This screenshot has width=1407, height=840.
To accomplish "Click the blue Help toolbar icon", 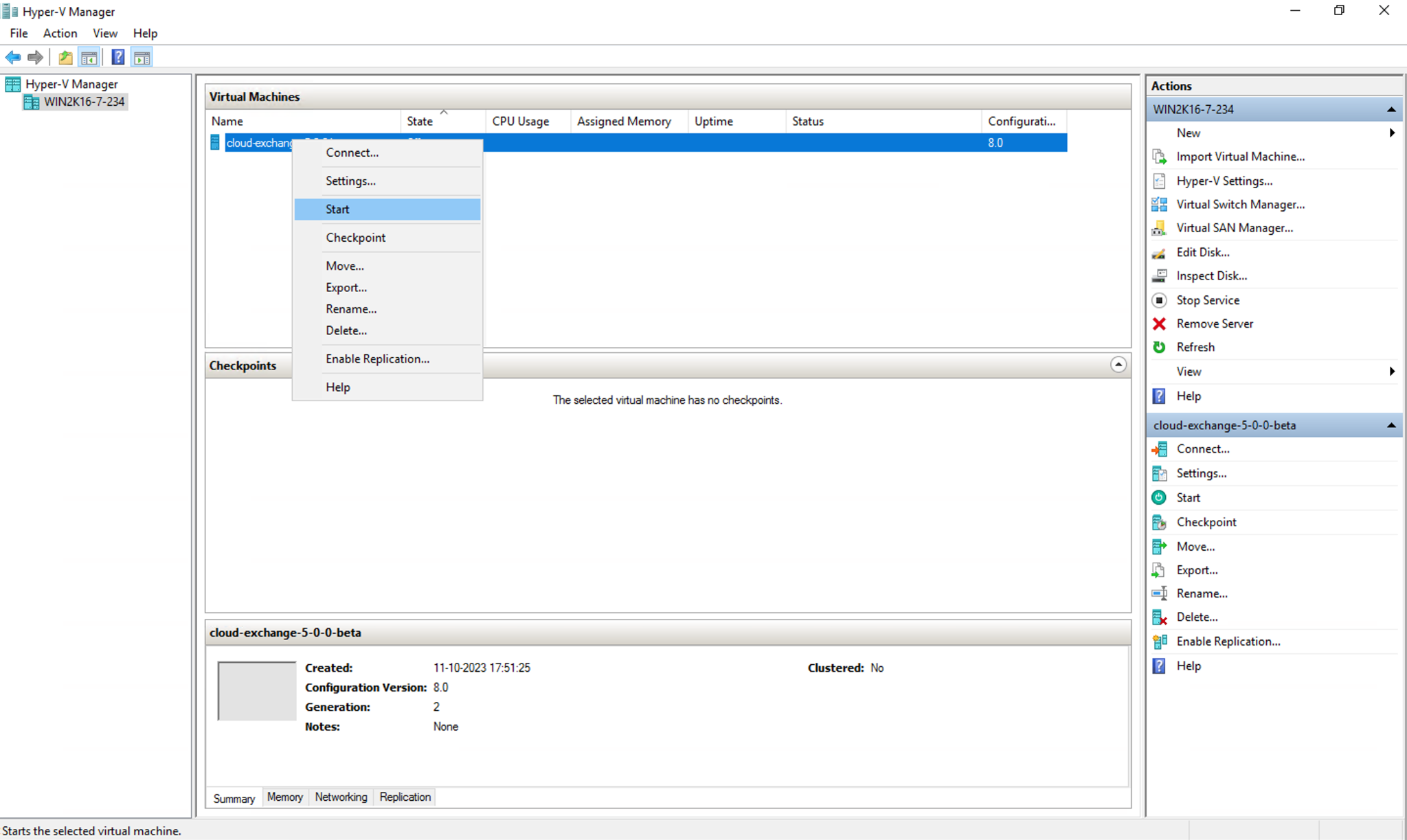I will click(x=118, y=58).
